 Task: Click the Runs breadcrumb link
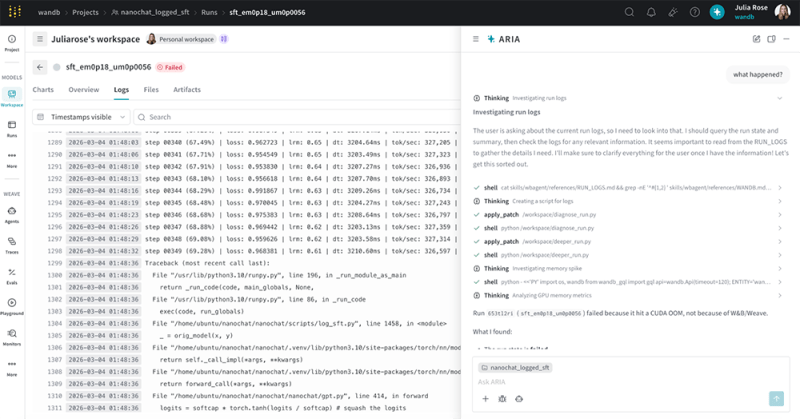pyautogui.click(x=209, y=12)
